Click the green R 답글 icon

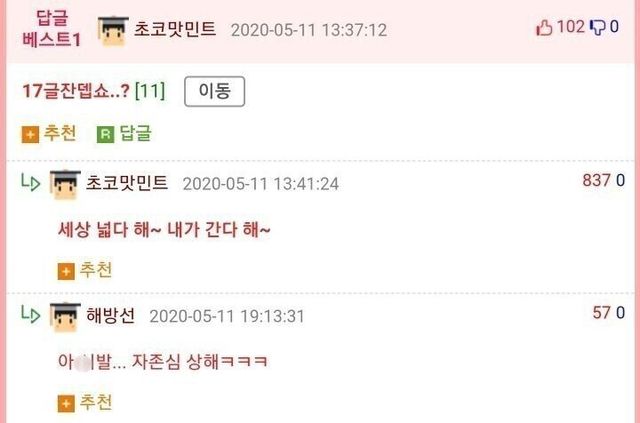[105, 135]
